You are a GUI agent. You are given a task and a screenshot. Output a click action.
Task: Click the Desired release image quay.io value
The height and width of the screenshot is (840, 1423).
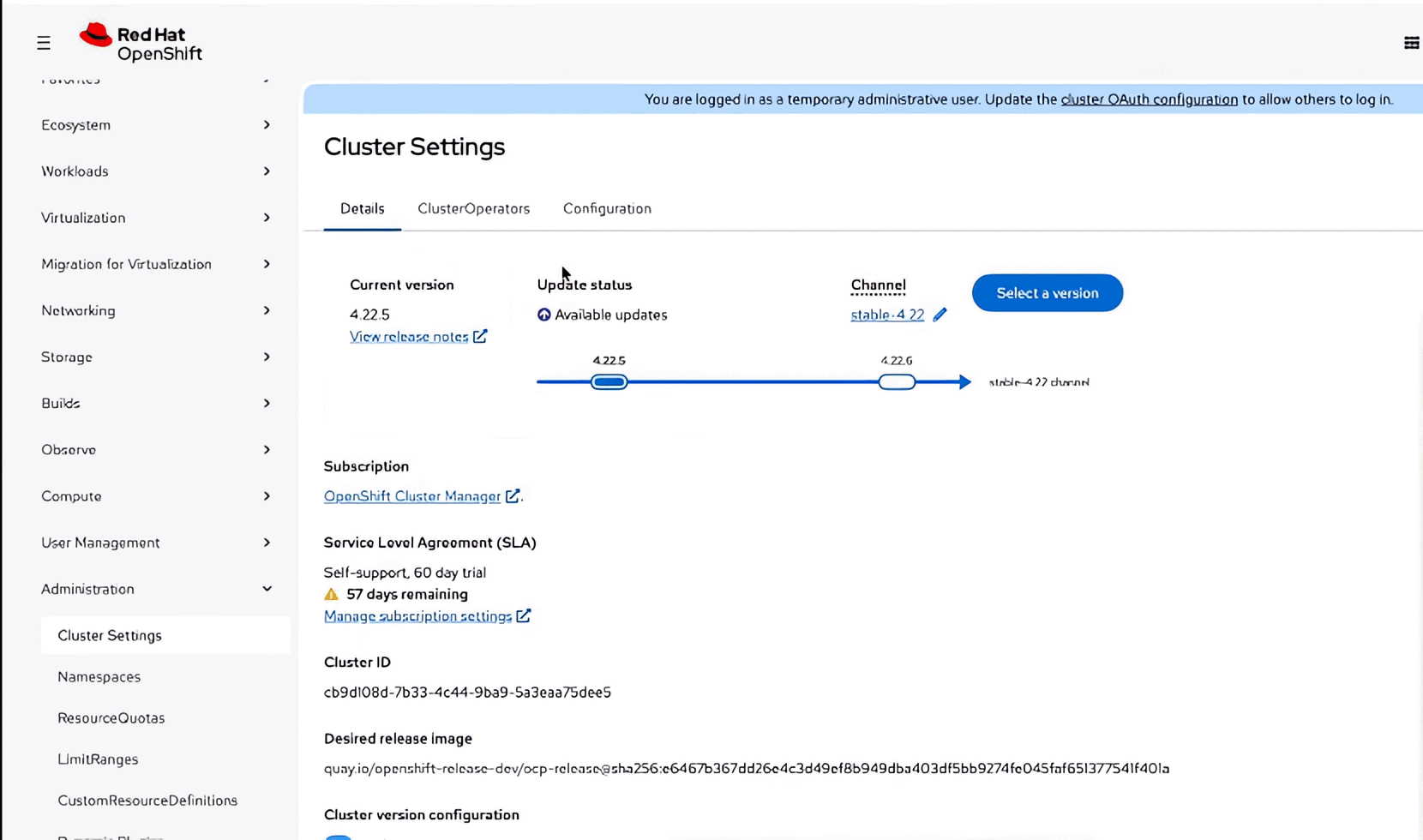(x=747, y=769)
